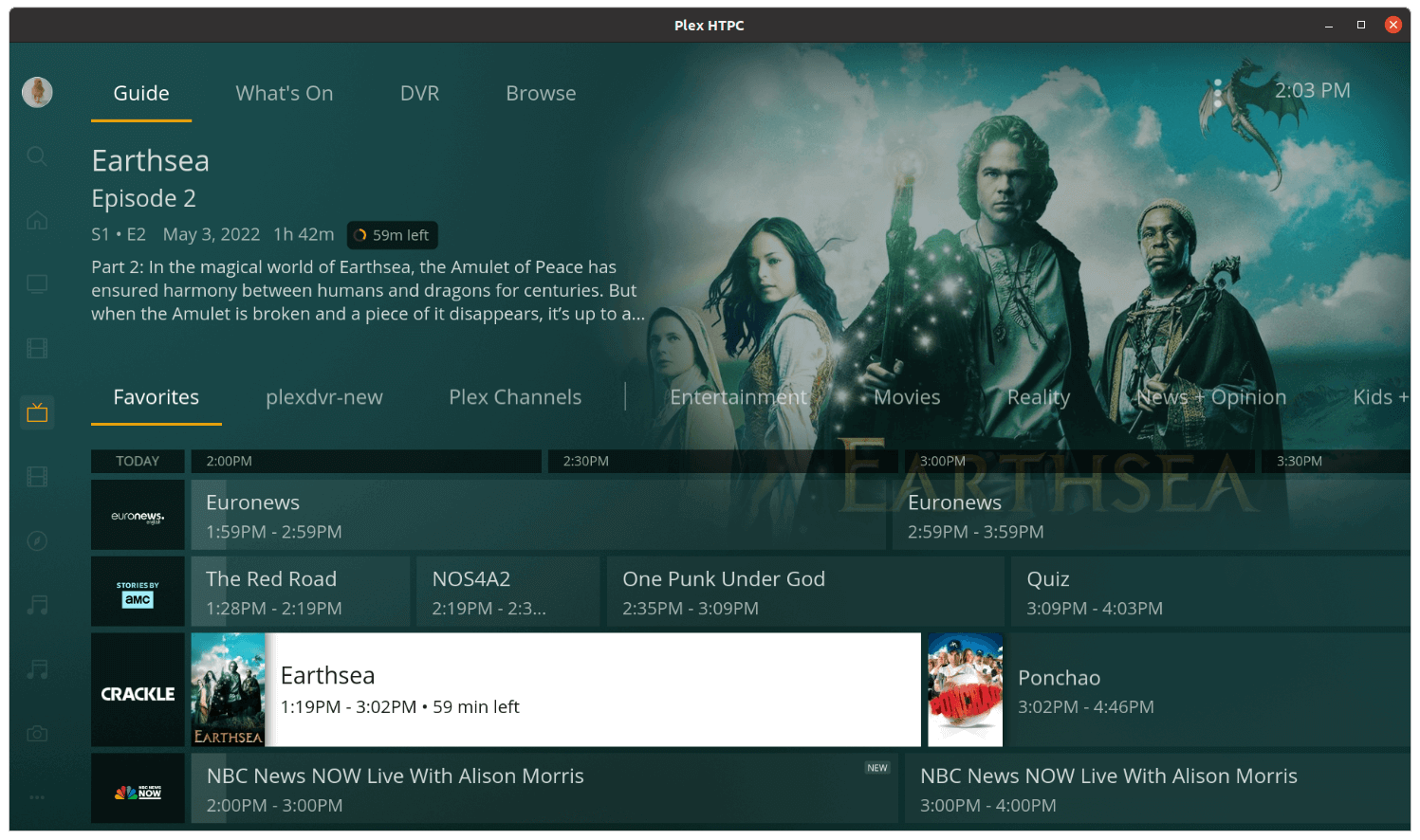Click the 1h 42m duration text
The width and height of the screenshot is (1420, 840).
(x=304, y=234)
